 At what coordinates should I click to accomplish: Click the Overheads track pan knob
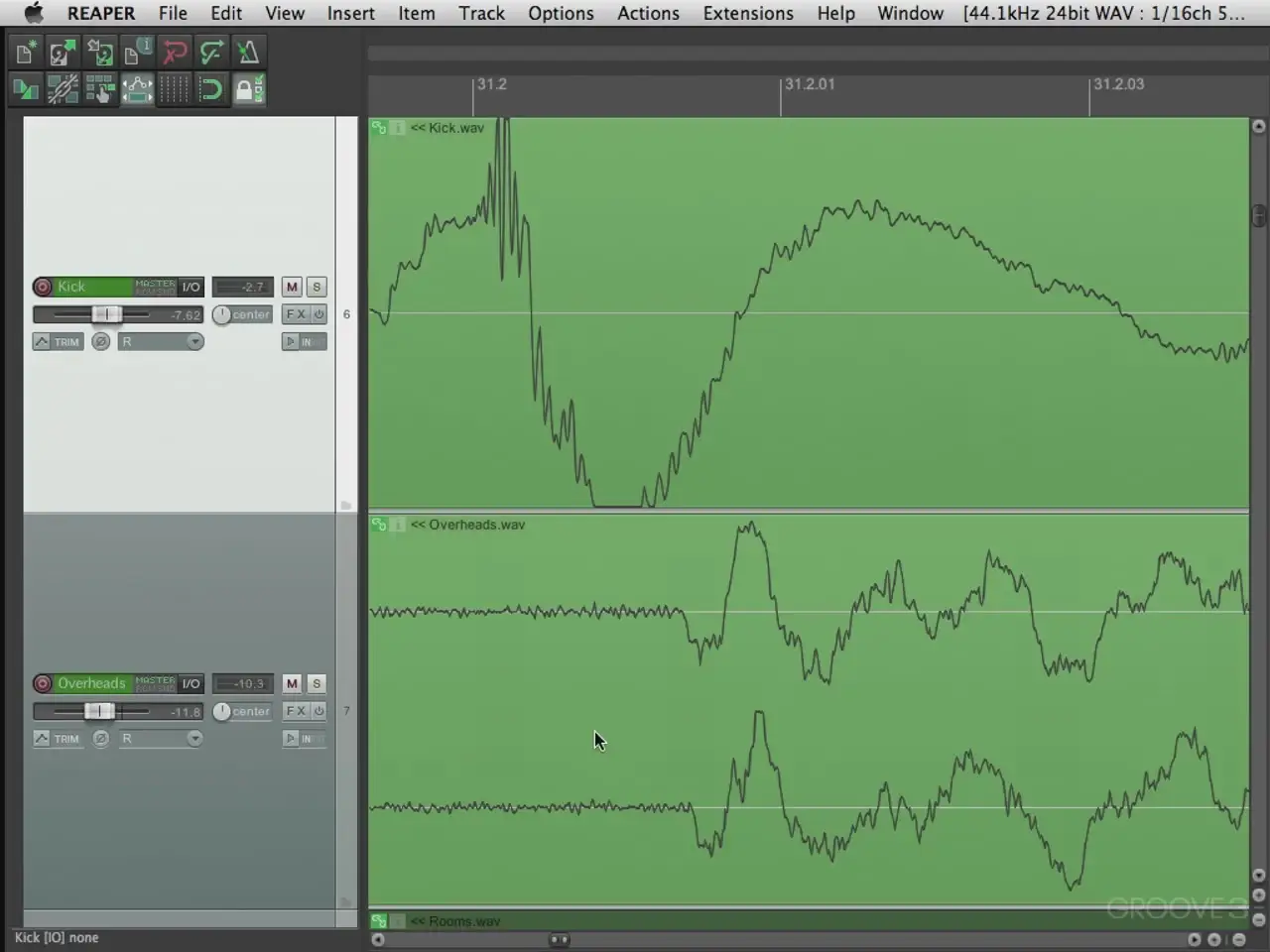(x=221, y=711)
